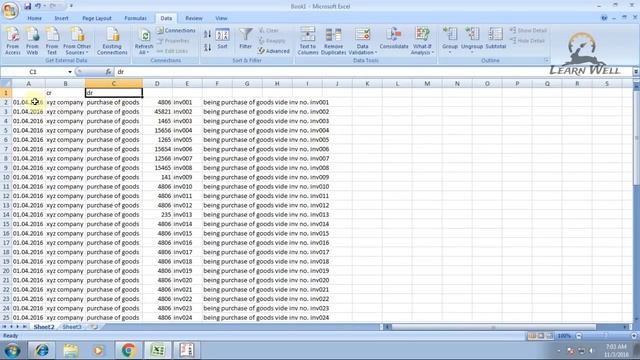
Task: Click Hide Detail in Outline
Action: coord(527,41)
